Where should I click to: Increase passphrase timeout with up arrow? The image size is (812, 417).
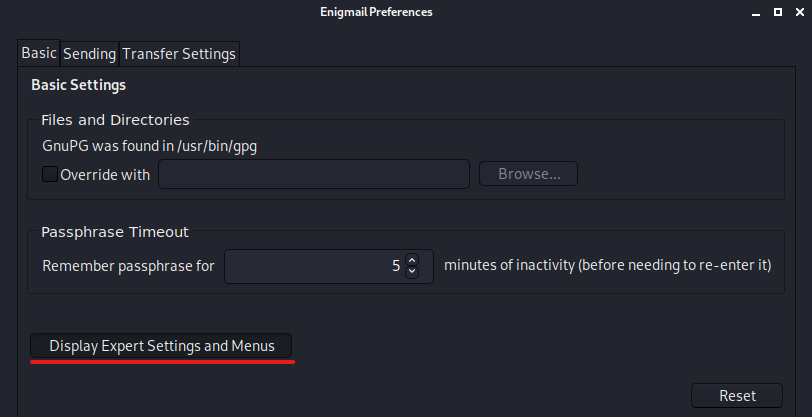point(411,261)
